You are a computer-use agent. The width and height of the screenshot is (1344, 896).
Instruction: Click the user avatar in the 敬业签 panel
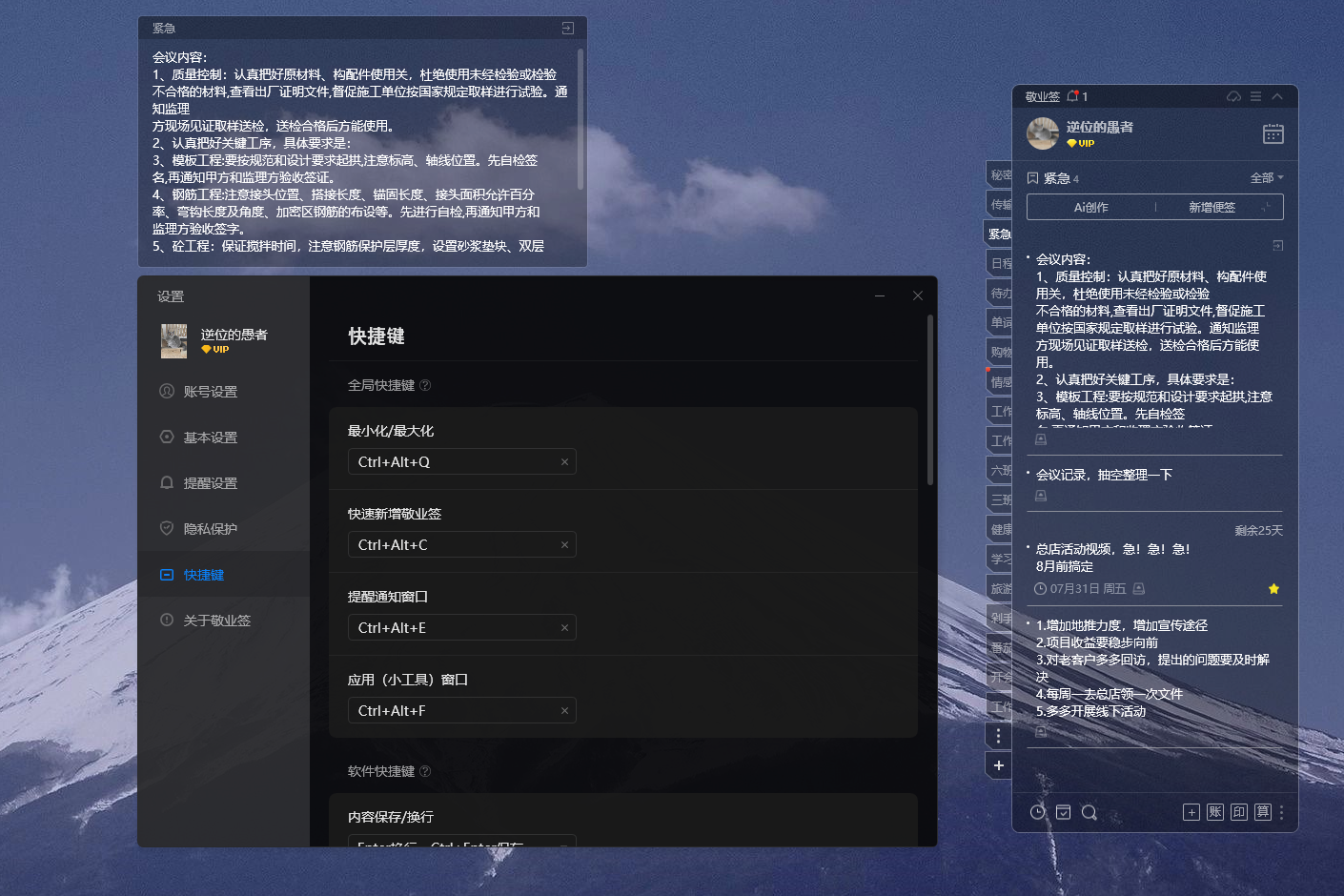pos(1043,133)
